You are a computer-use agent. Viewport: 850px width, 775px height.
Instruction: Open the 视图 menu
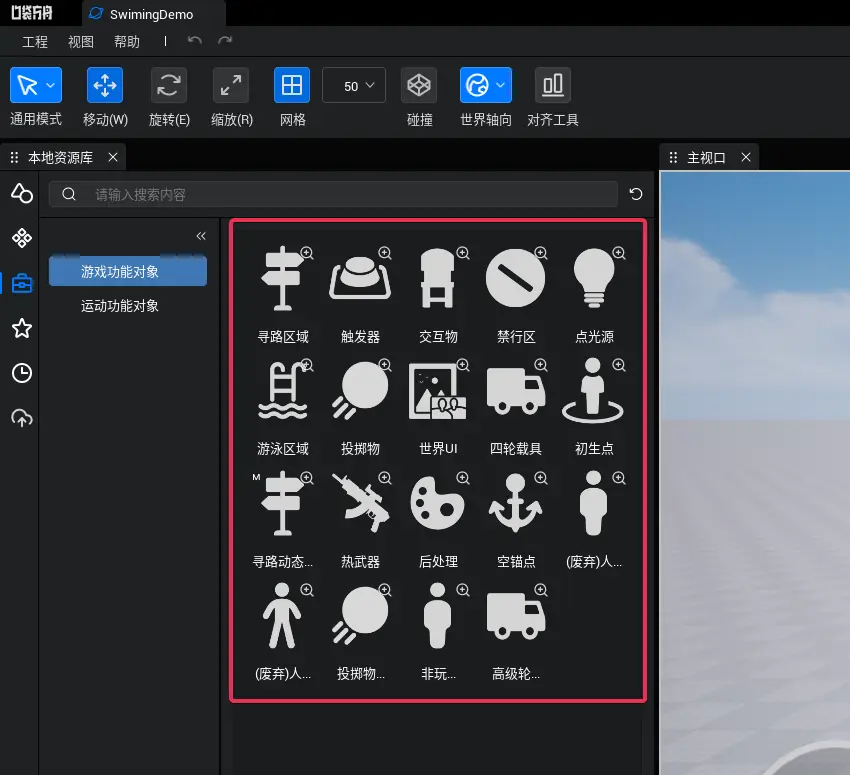[x=81, y=42]
